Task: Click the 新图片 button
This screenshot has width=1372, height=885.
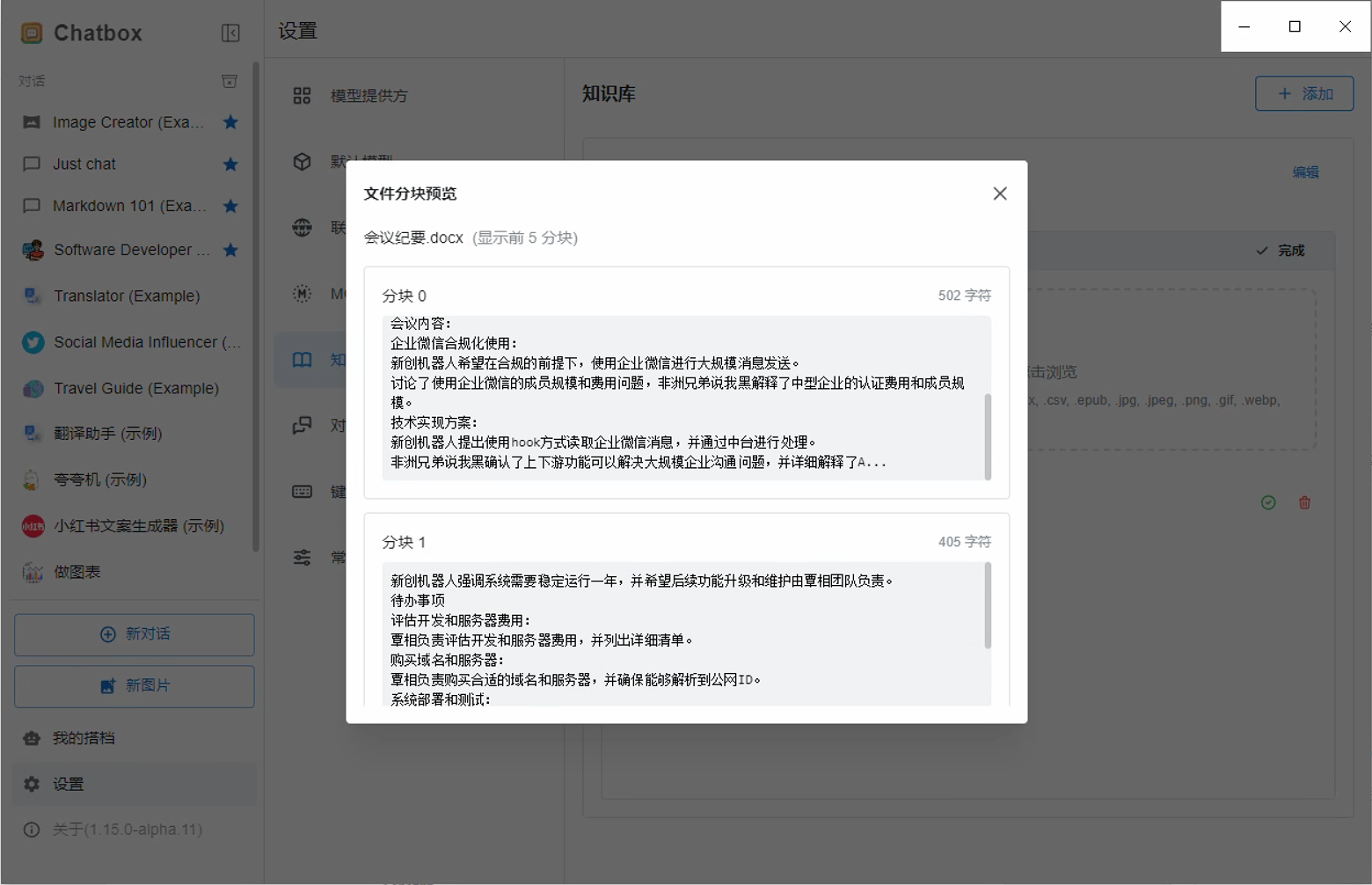Action: [135, 686]
